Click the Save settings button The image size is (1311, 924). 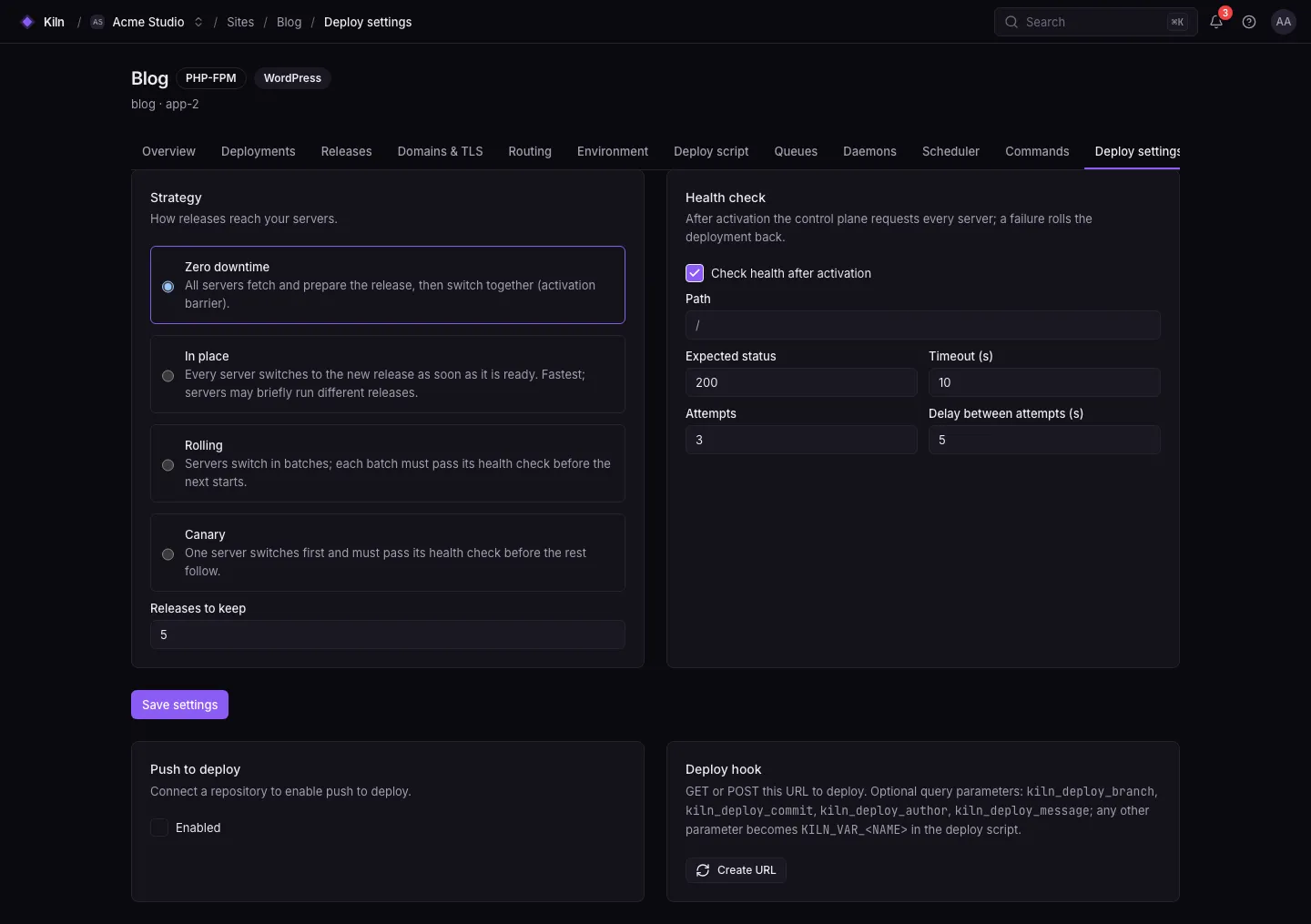click(x=179, y=705)
